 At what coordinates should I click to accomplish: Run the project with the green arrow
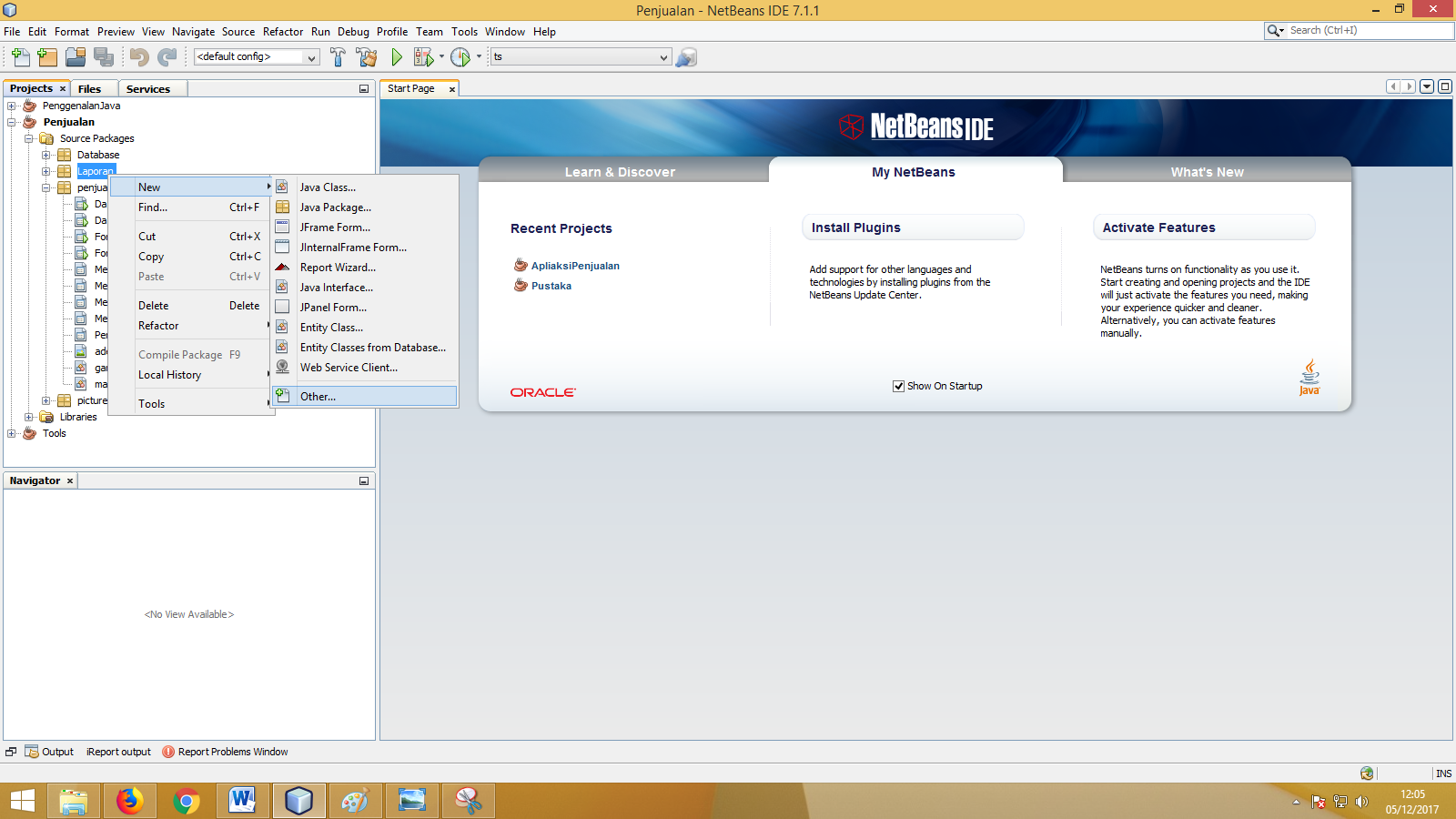396,56
